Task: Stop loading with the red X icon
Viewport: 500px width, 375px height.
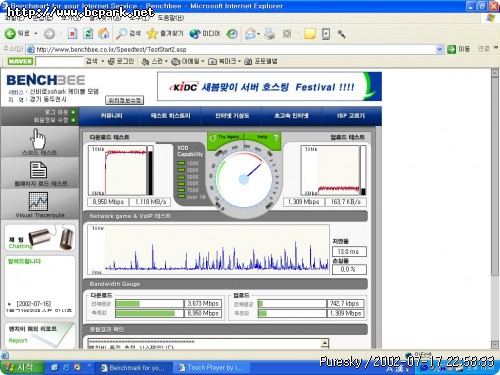Action: point(72,34)
